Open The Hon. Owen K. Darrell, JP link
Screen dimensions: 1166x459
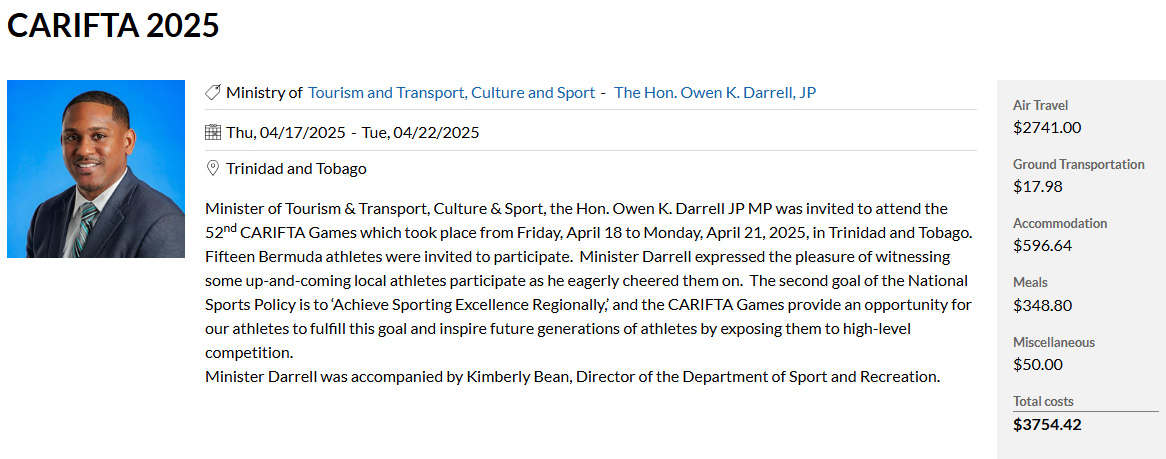[715, 93]
